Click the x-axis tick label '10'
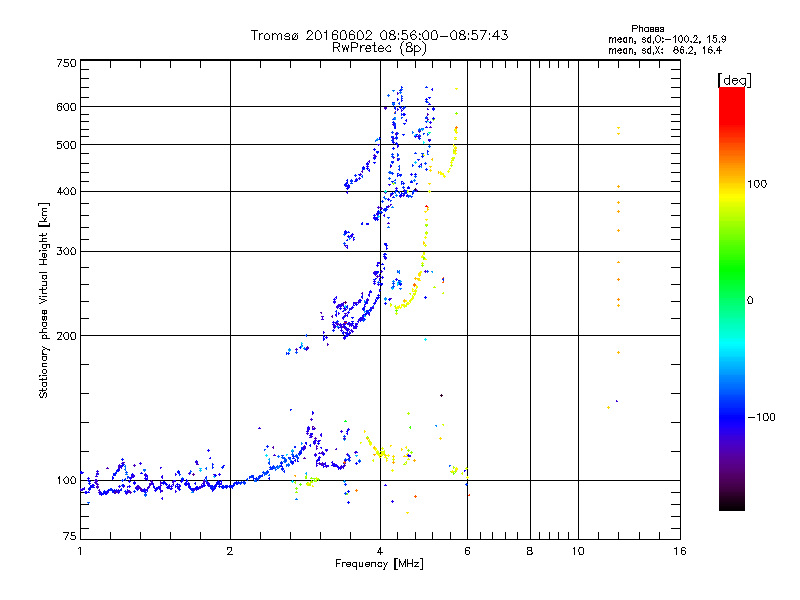800x600 pixels. coord(578,551)
